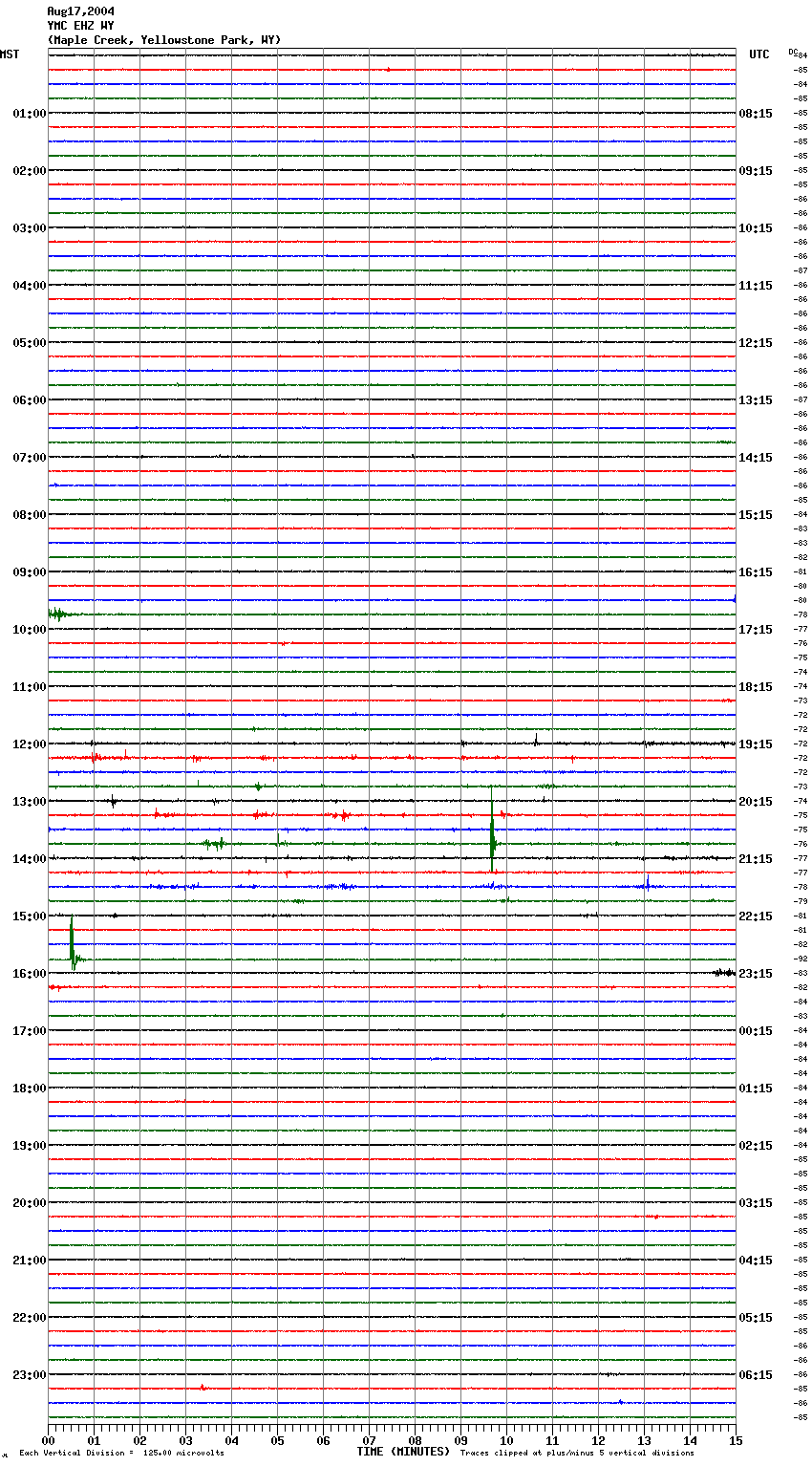This screenshot has width=812, height=1466.
Task: Click the 12:15 UTC time label
Action: (x=756, y=343)
